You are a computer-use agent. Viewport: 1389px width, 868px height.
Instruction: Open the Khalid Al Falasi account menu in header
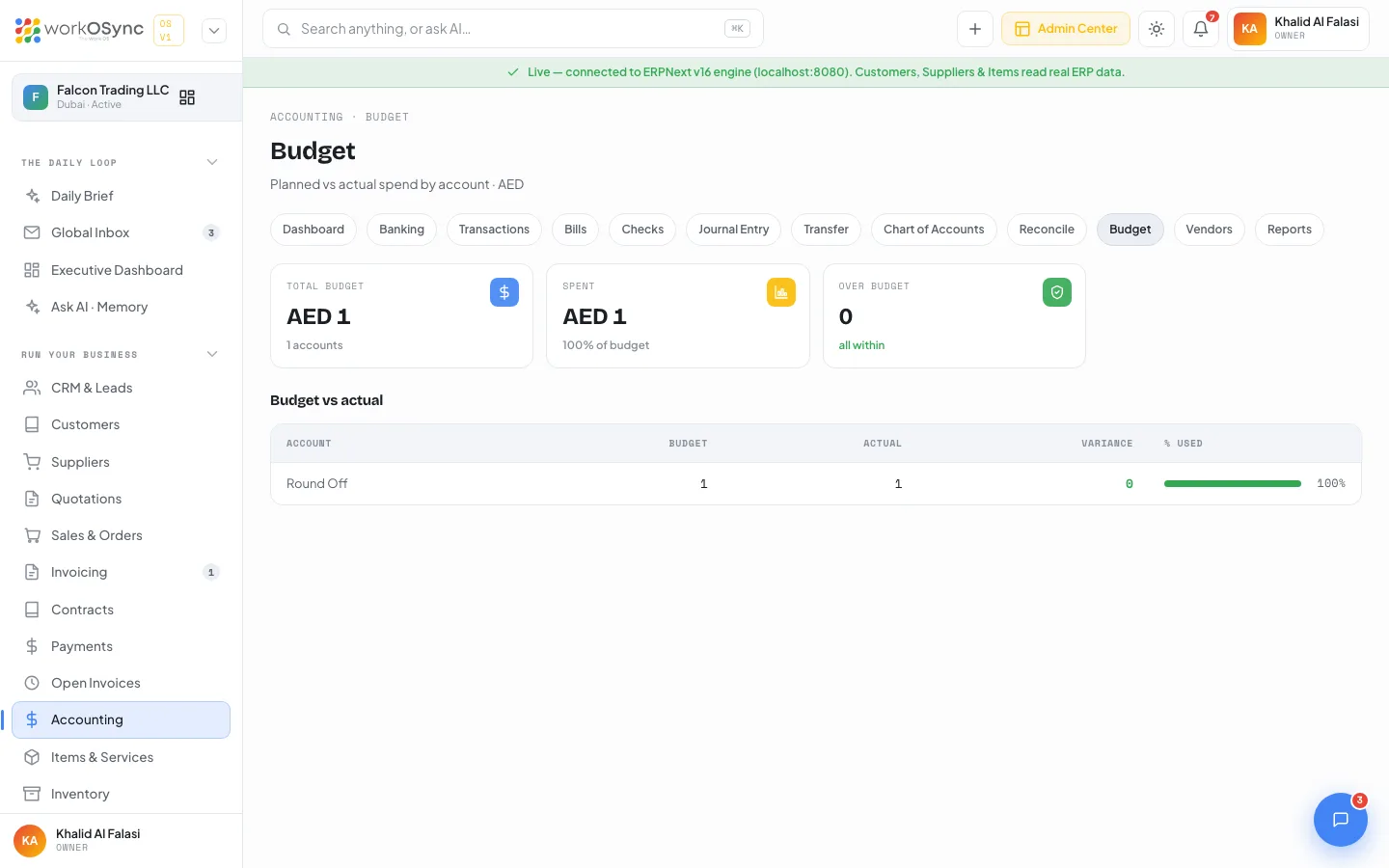1298,29
